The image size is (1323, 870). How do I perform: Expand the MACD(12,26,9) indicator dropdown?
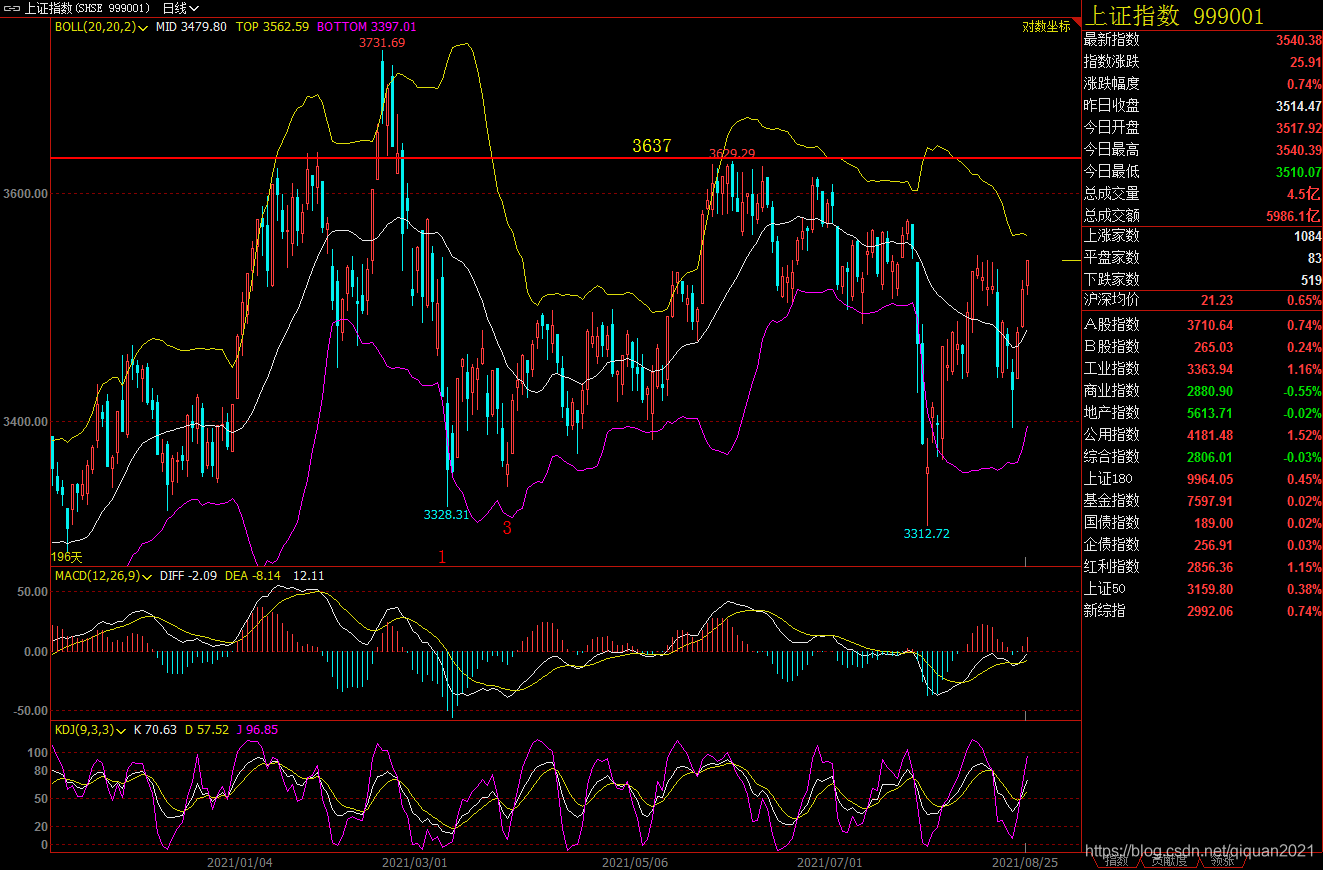(x=102, y=576)
